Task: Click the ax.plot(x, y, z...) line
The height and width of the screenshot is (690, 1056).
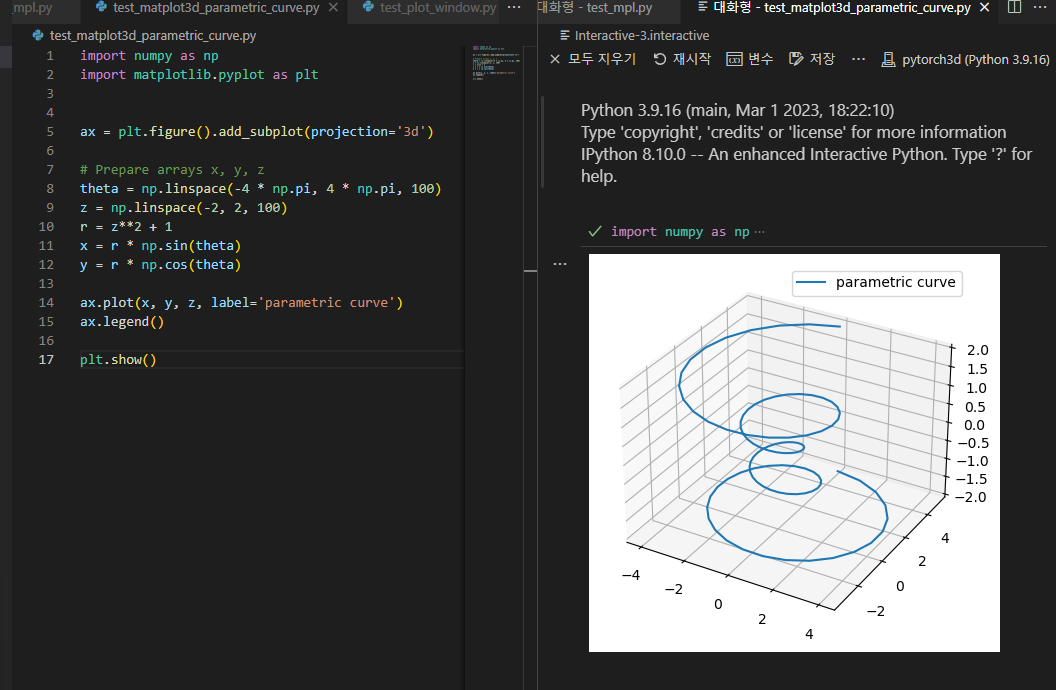Action: pyautogui.click(x=241, y=303)
